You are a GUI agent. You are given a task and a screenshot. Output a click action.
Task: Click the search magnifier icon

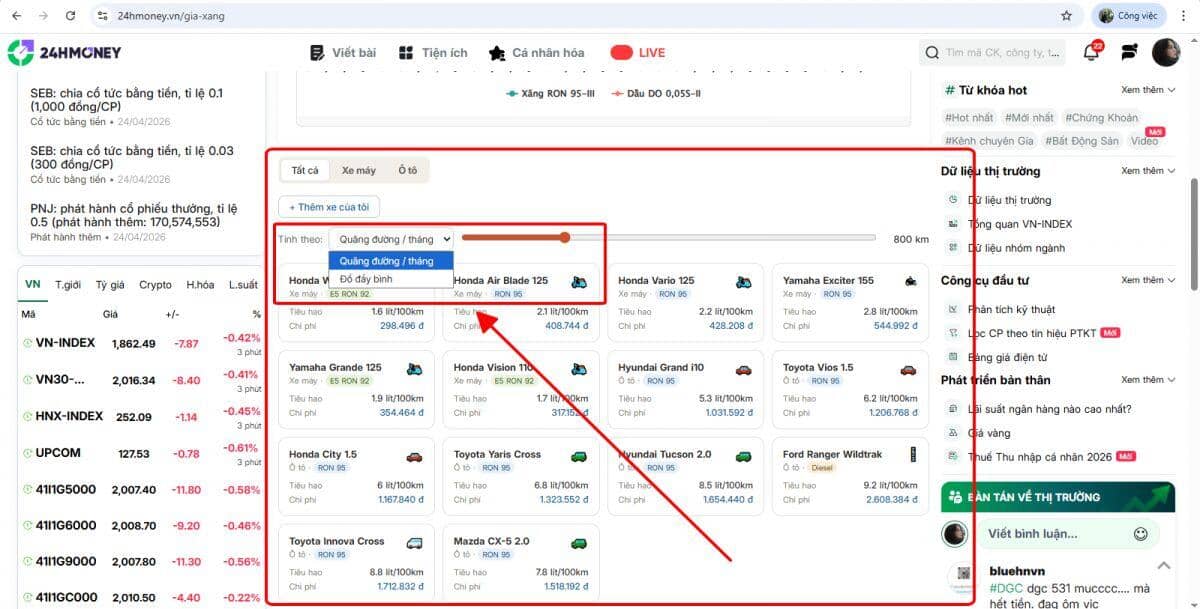coord(932,53)
